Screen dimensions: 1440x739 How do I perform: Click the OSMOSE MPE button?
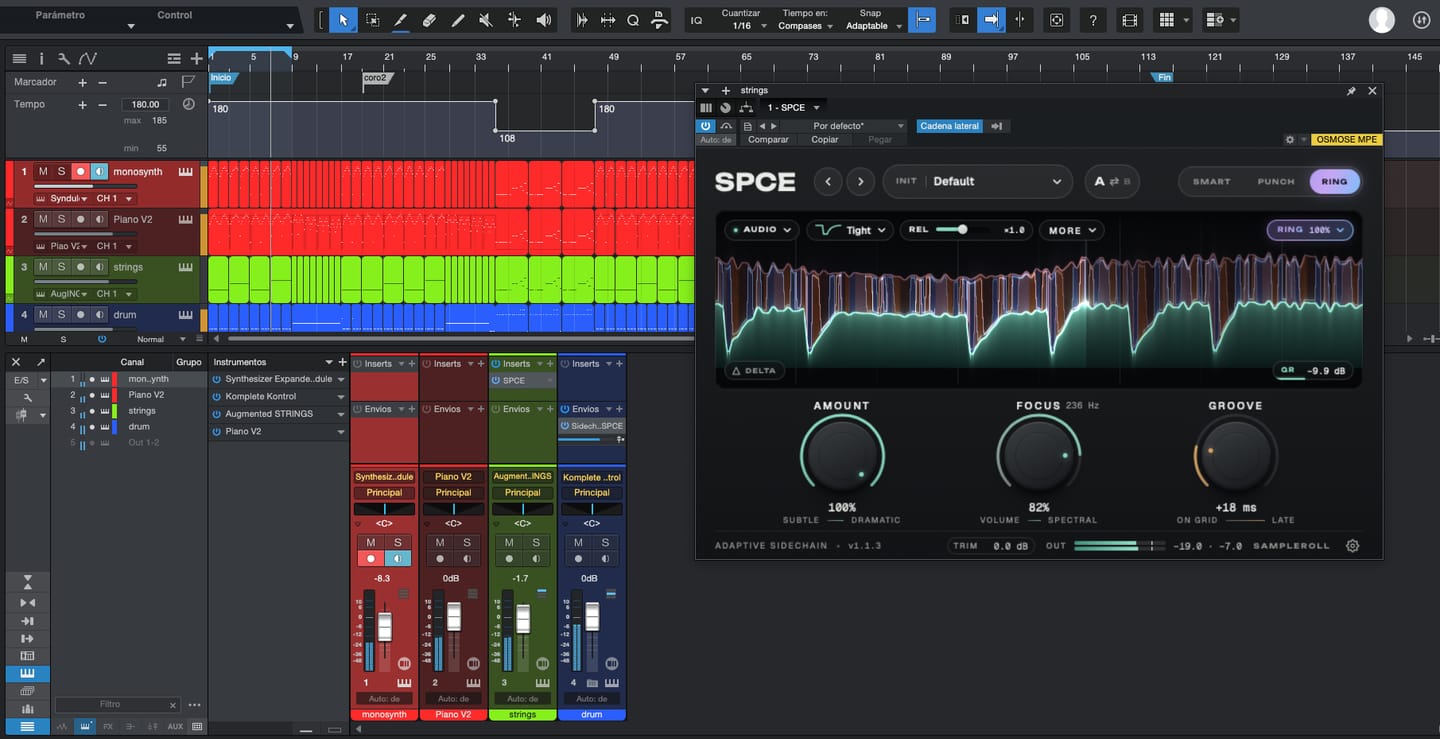click(x=1348, y=139)
